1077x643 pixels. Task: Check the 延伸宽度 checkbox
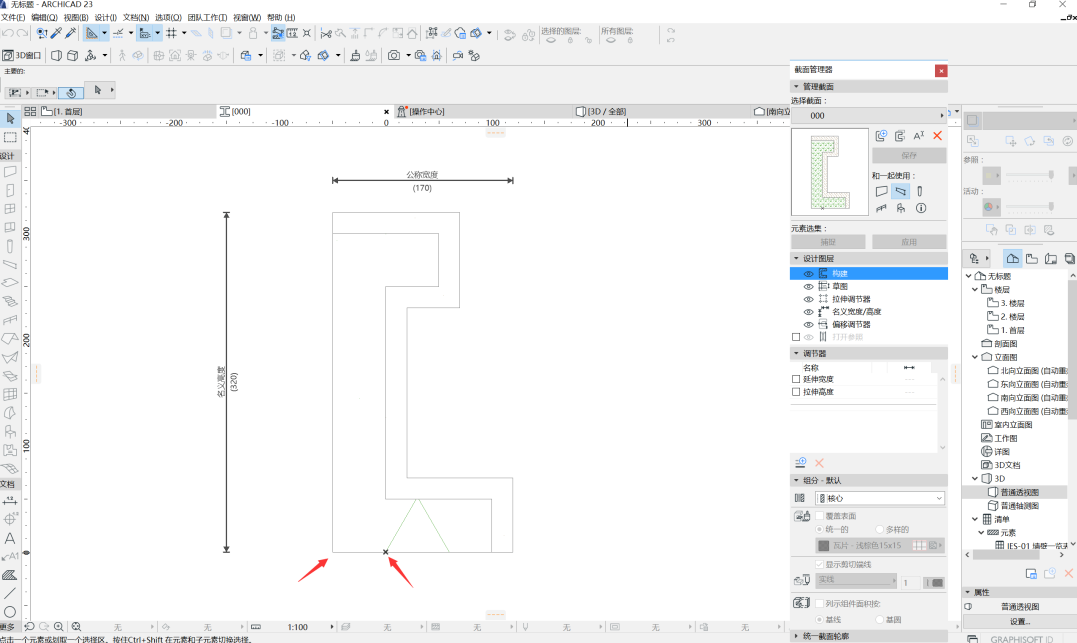click(796, 379)
